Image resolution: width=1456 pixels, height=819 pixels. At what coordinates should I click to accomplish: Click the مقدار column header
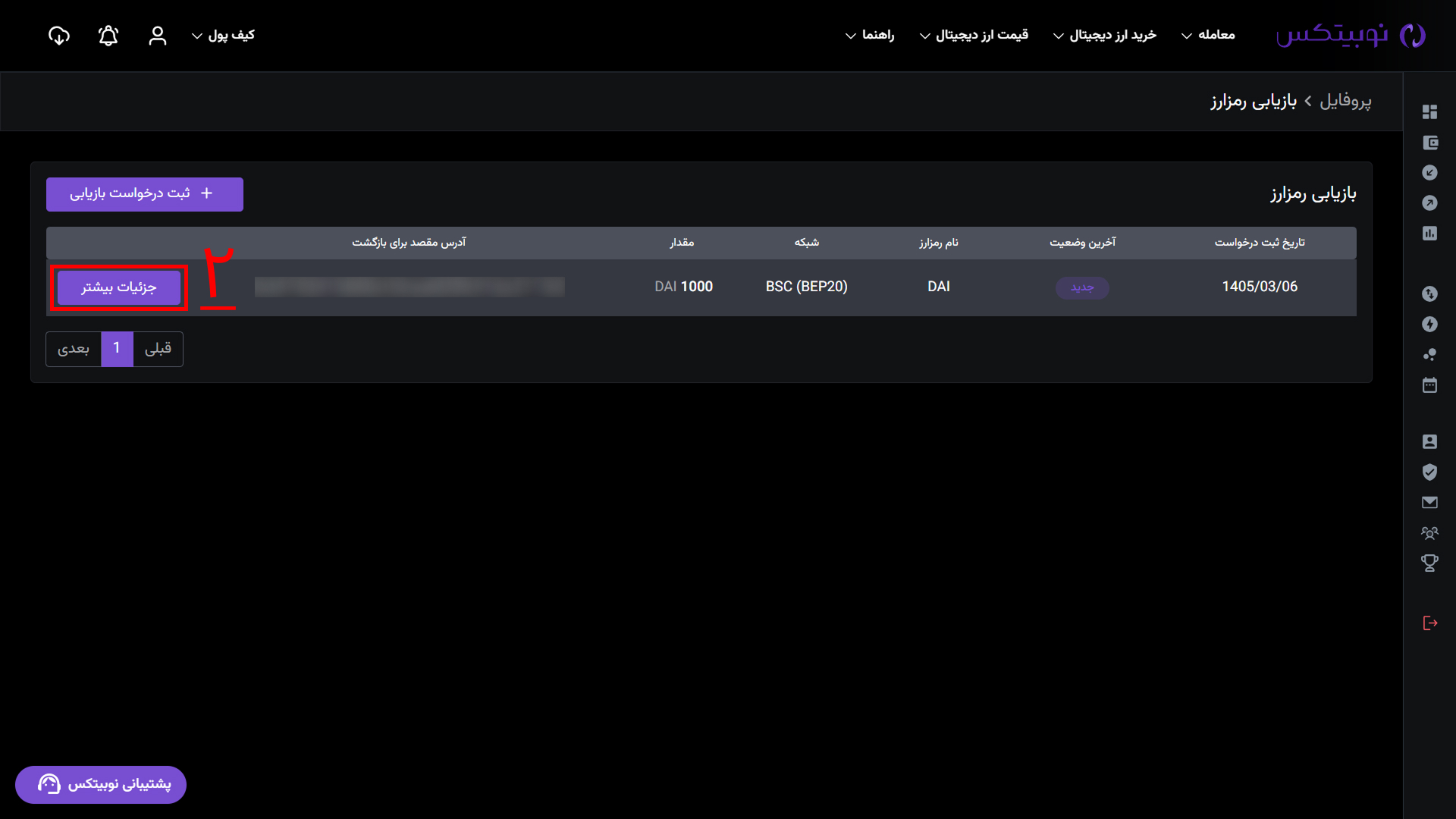pos(682,243)
